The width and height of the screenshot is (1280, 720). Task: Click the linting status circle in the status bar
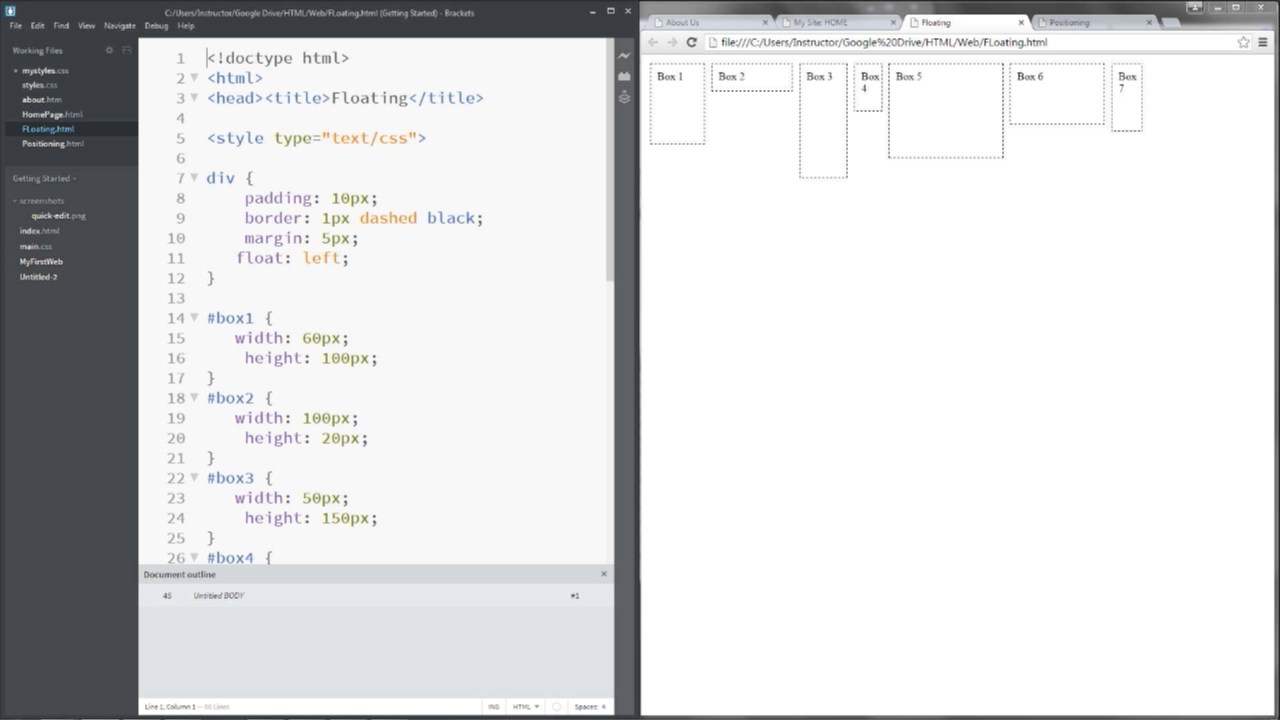coord(557,706)
